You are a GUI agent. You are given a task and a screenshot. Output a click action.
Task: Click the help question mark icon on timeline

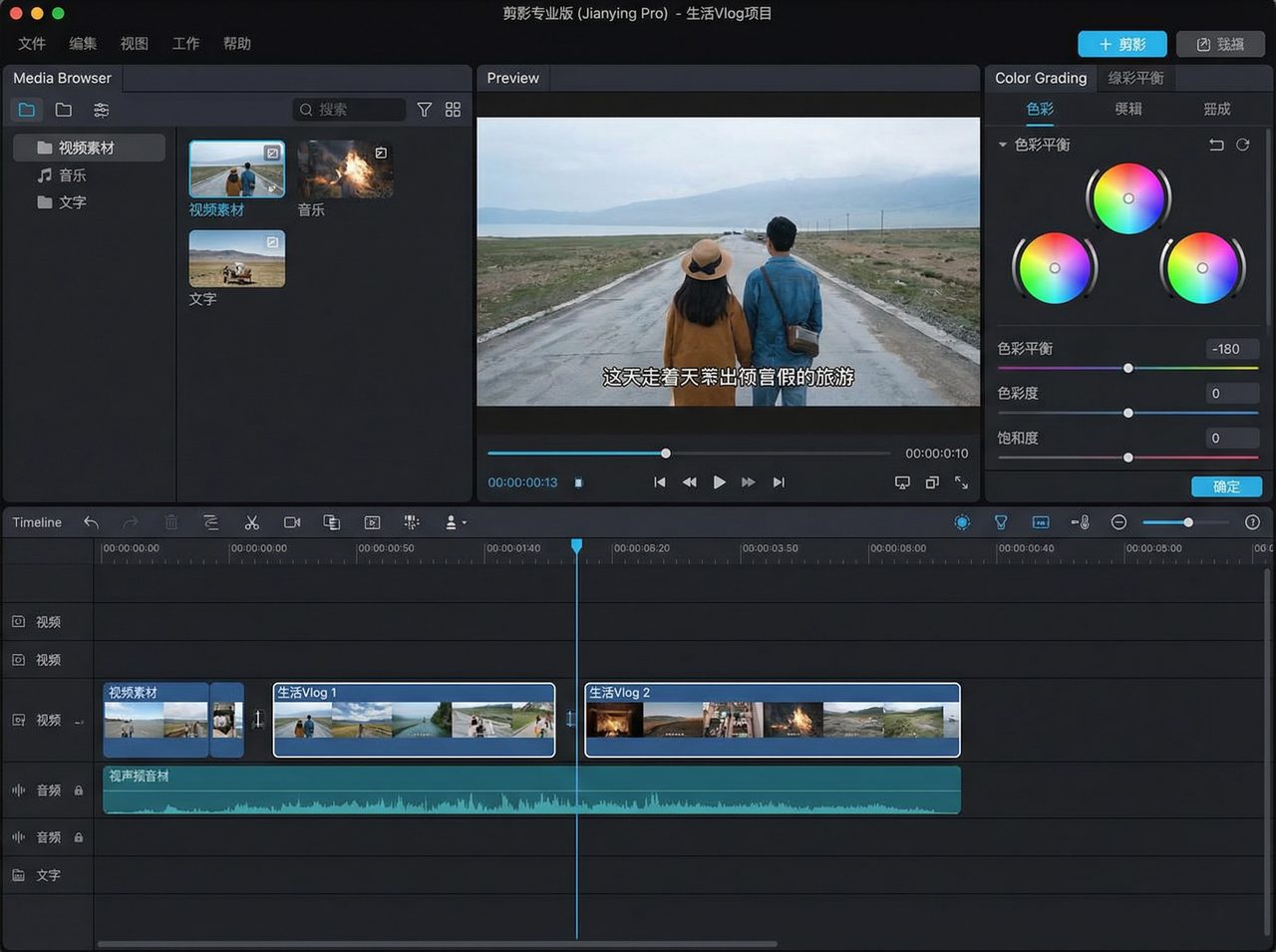coord(1252,521)
